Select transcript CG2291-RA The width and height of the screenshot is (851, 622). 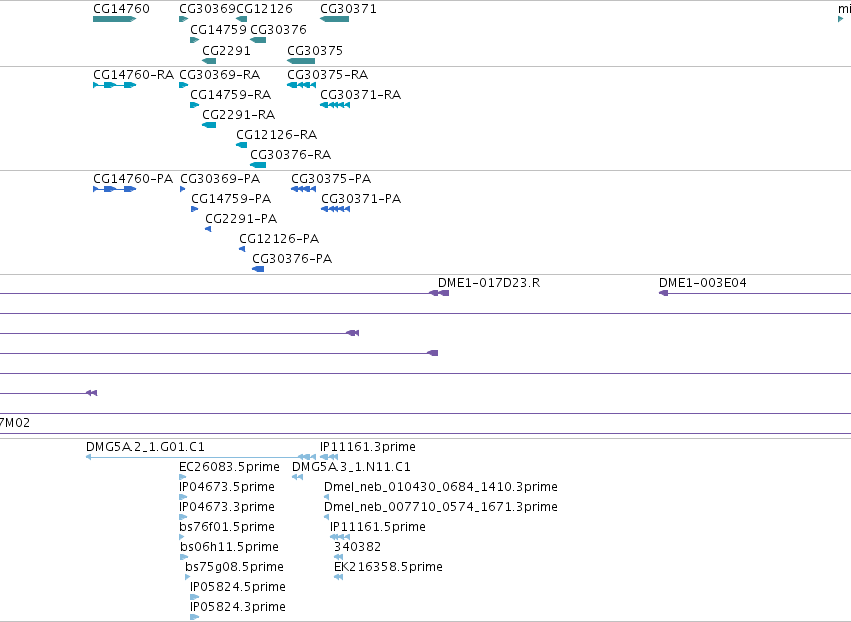238,115
